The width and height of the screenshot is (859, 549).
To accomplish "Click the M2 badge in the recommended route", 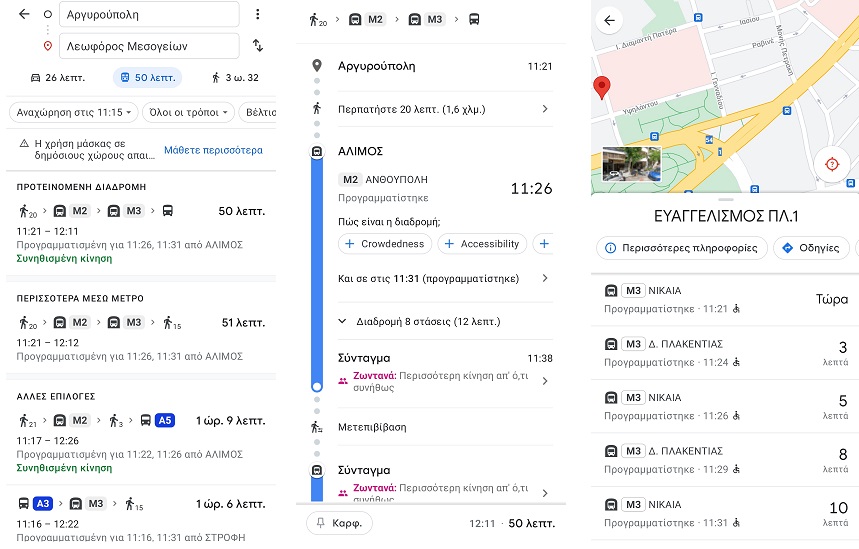I will 80,211.
